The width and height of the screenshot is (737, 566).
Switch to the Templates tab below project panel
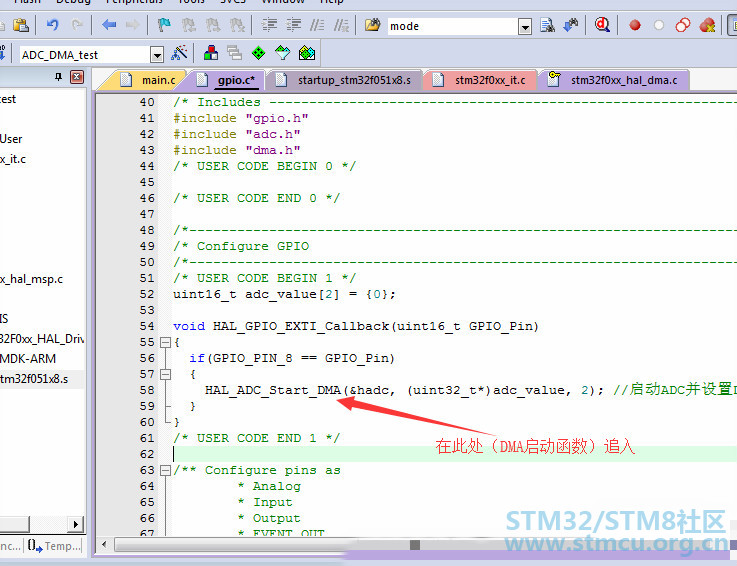[55, 546]
